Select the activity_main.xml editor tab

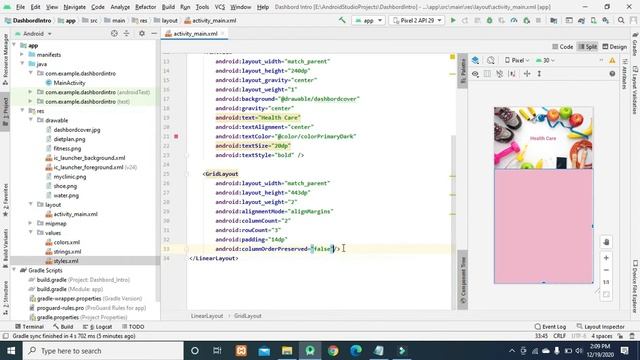point(194,33)
